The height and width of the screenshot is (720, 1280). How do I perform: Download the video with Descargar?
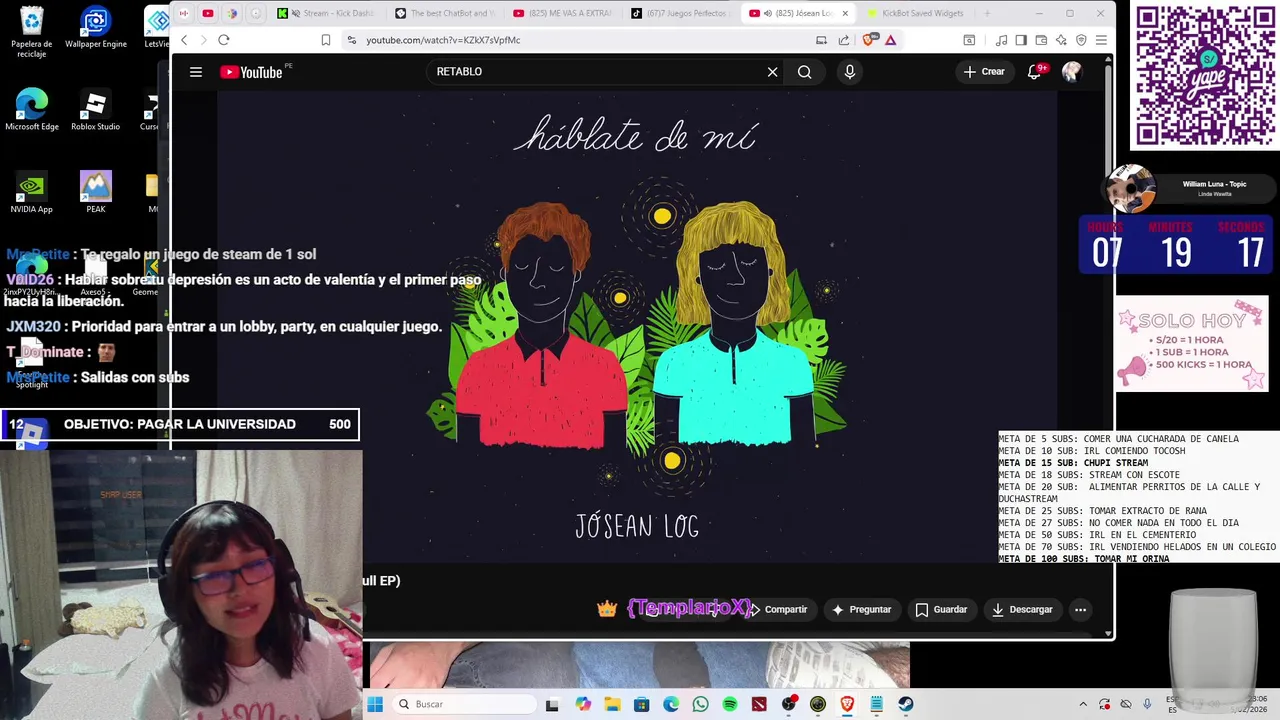1021,609
